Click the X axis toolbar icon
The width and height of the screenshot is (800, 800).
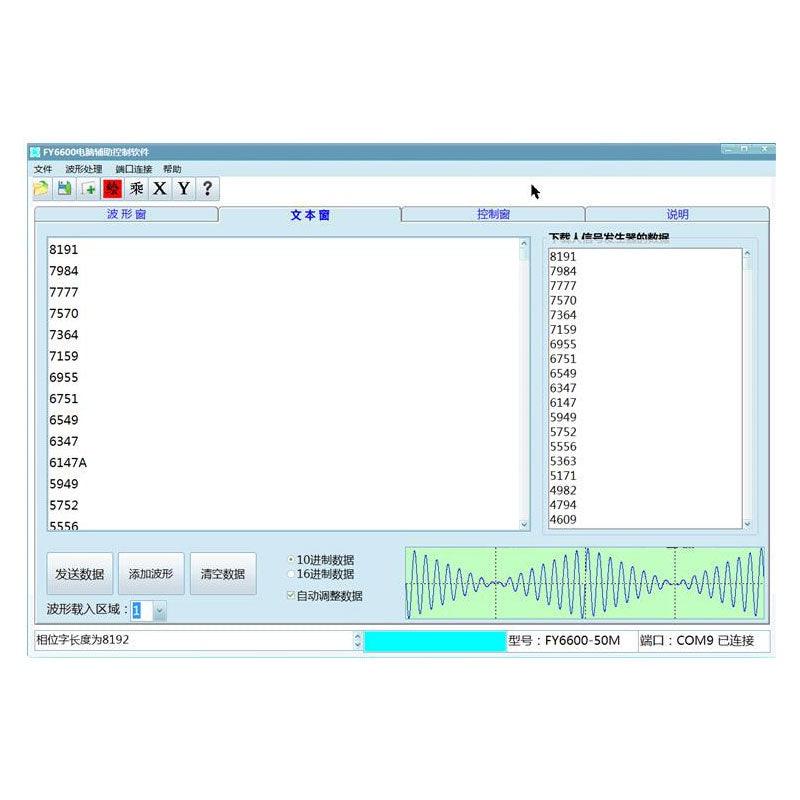click(x=160, y=188)
